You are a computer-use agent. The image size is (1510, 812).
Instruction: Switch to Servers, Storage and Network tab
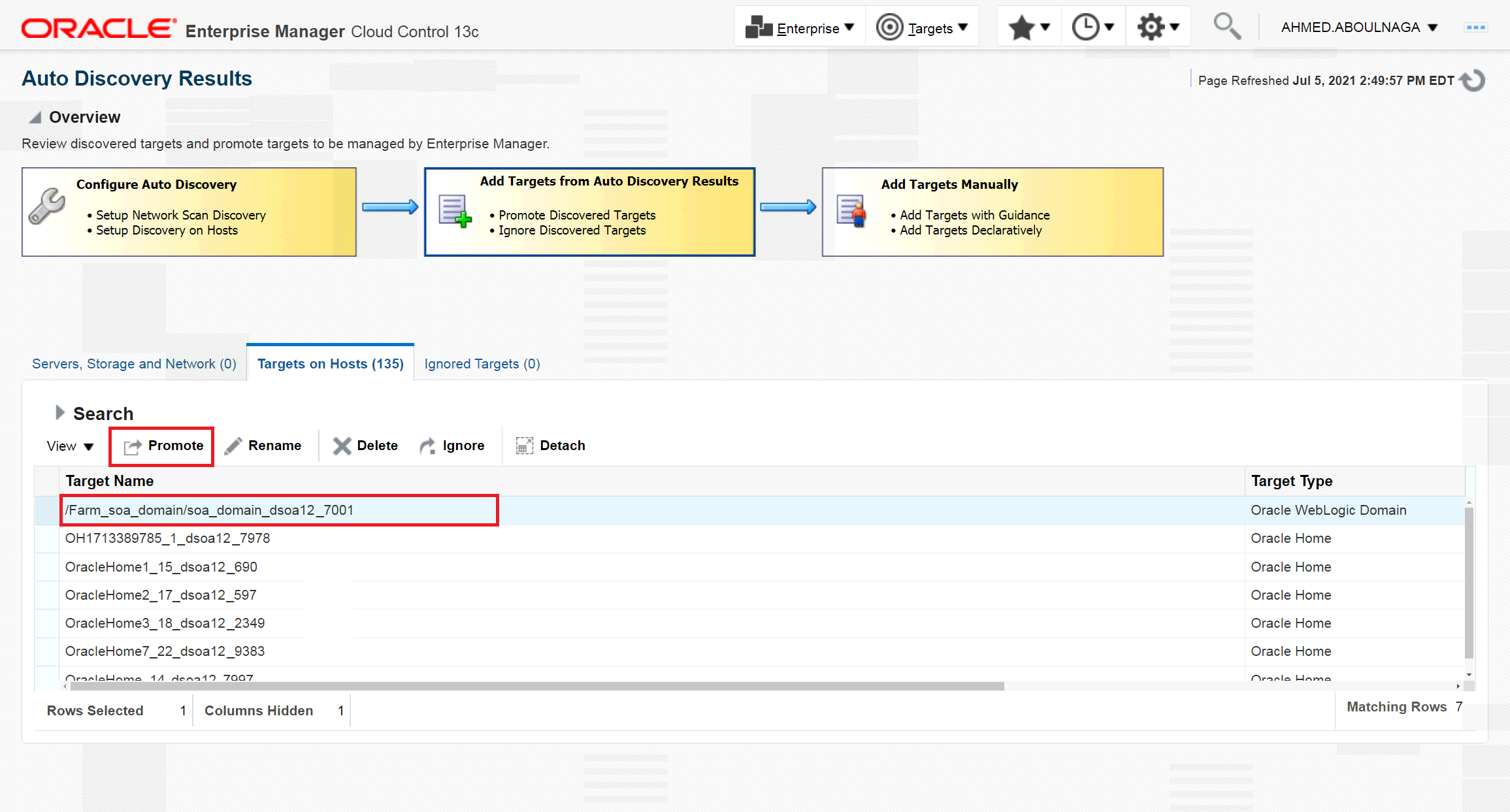pos(134,364)
